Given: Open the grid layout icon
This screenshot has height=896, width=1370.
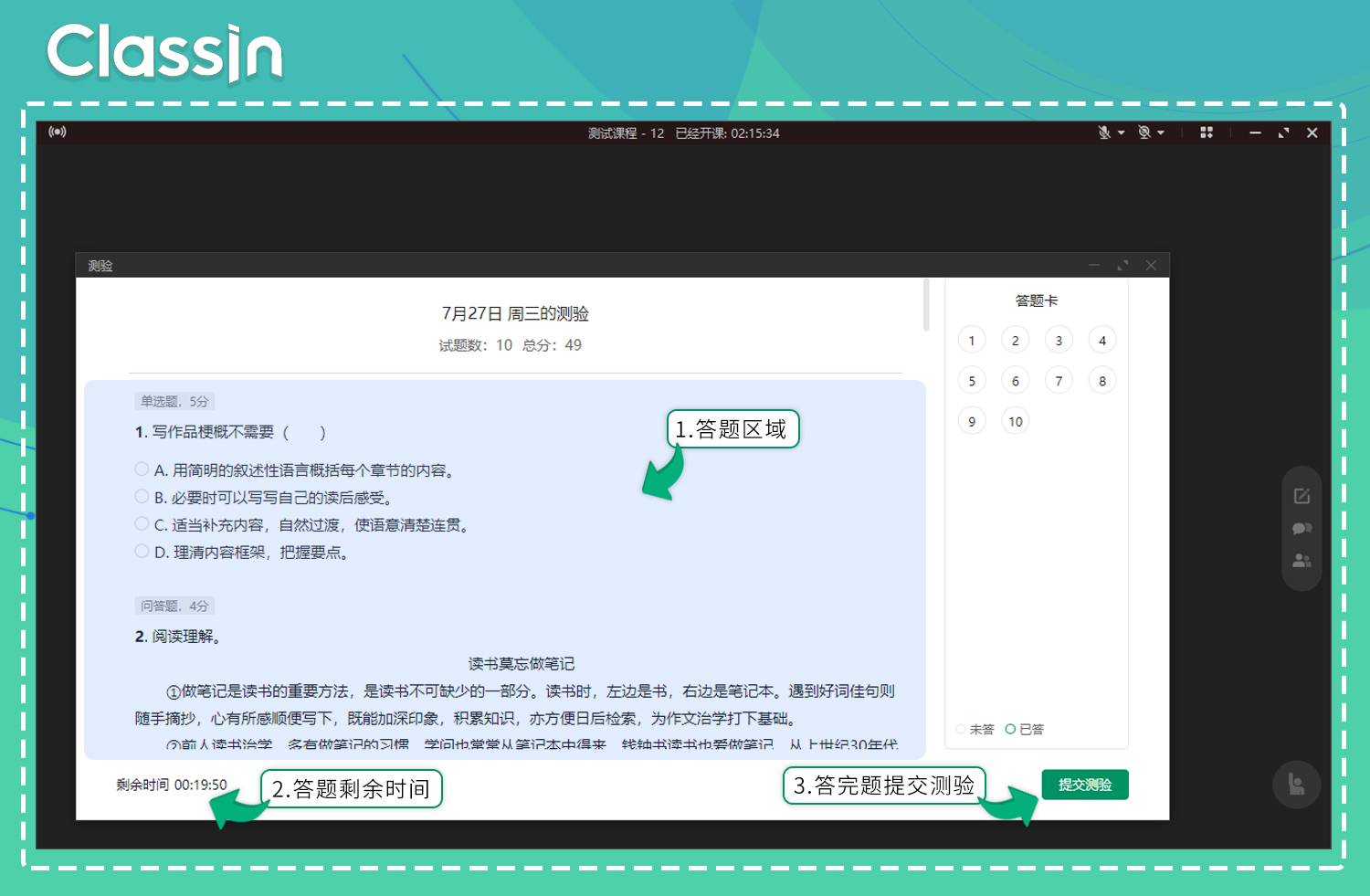Looking at the screenshot, I should tap(1207, 132).
